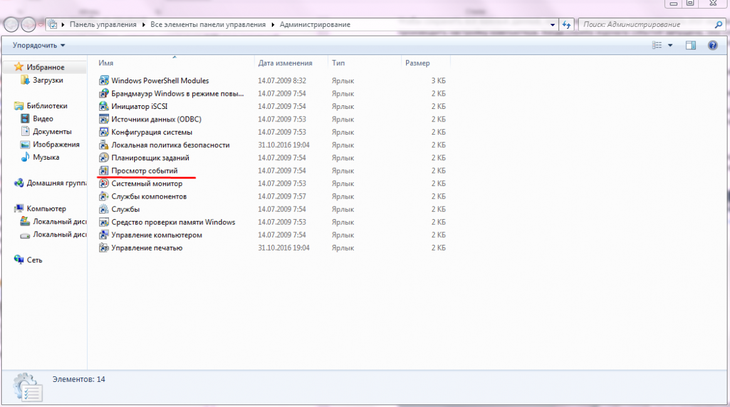Expand the arrow after Все элементы breadcrumb
Screen dimensions: 730x407
click(x=273, y=25)
